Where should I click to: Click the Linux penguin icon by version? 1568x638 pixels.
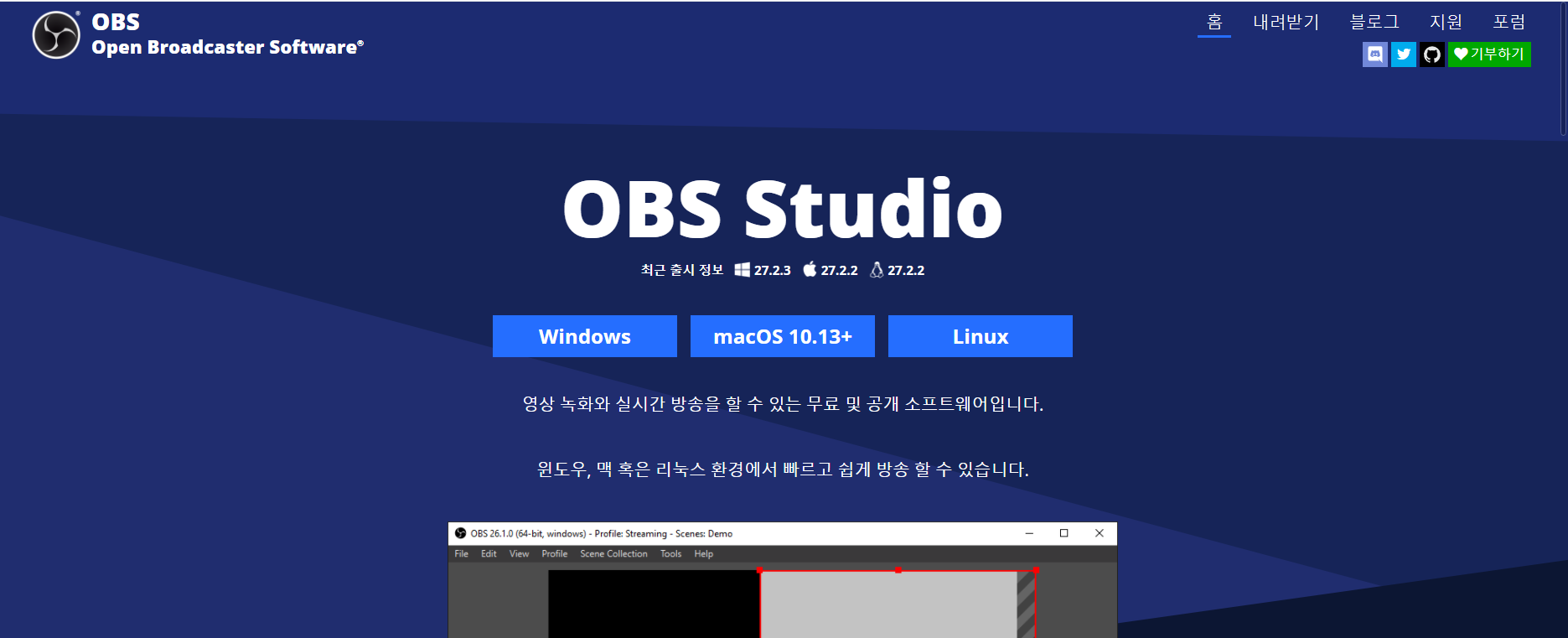(x=877, y=269)
